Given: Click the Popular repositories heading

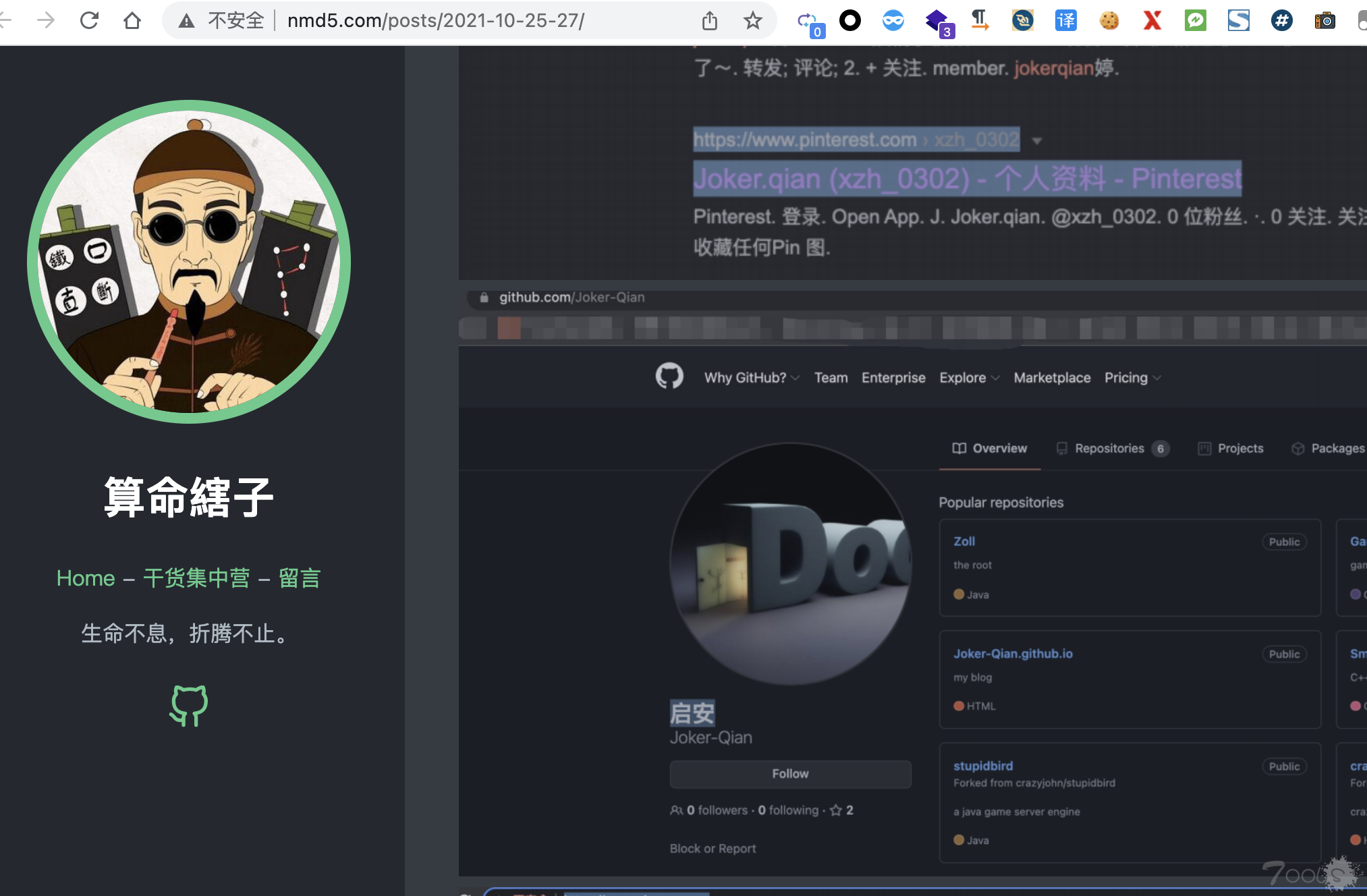Looking at the screenshot, I should [x=1001, y=503].
